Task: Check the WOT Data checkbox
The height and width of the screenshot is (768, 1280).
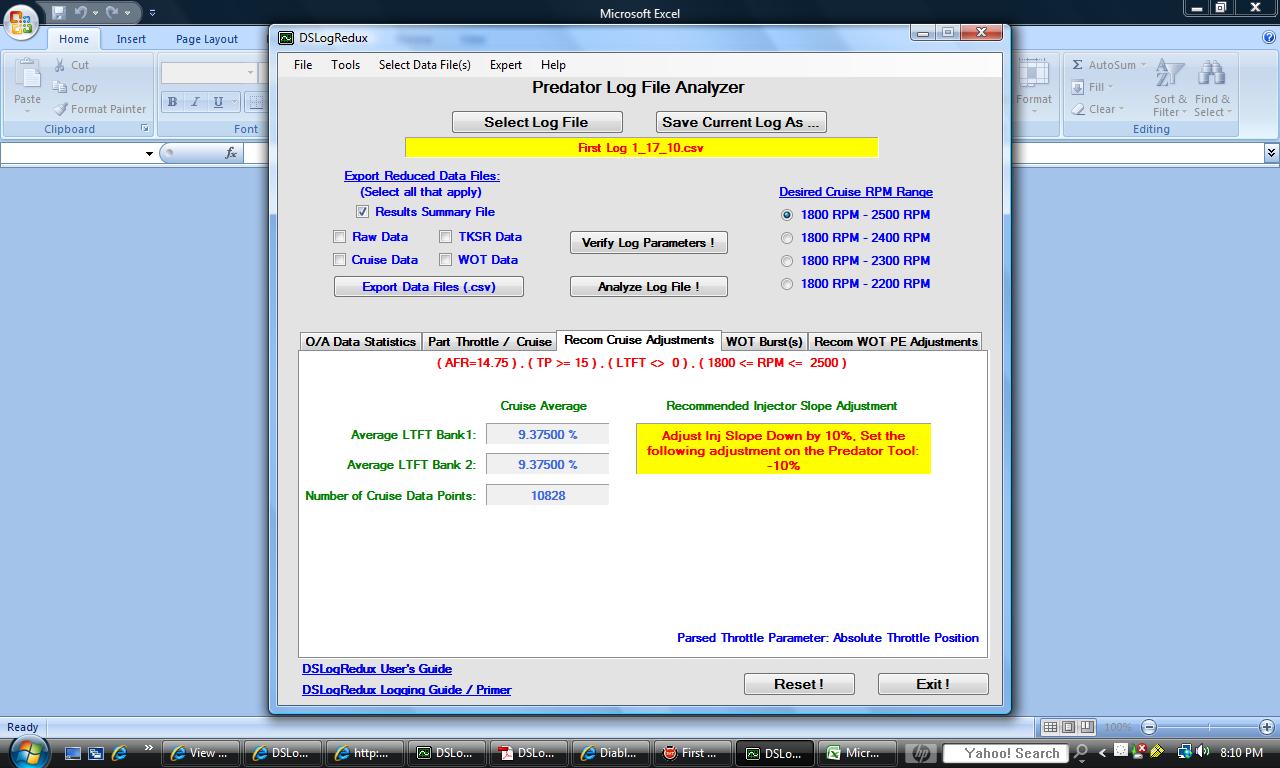Action: pos(446,260)
